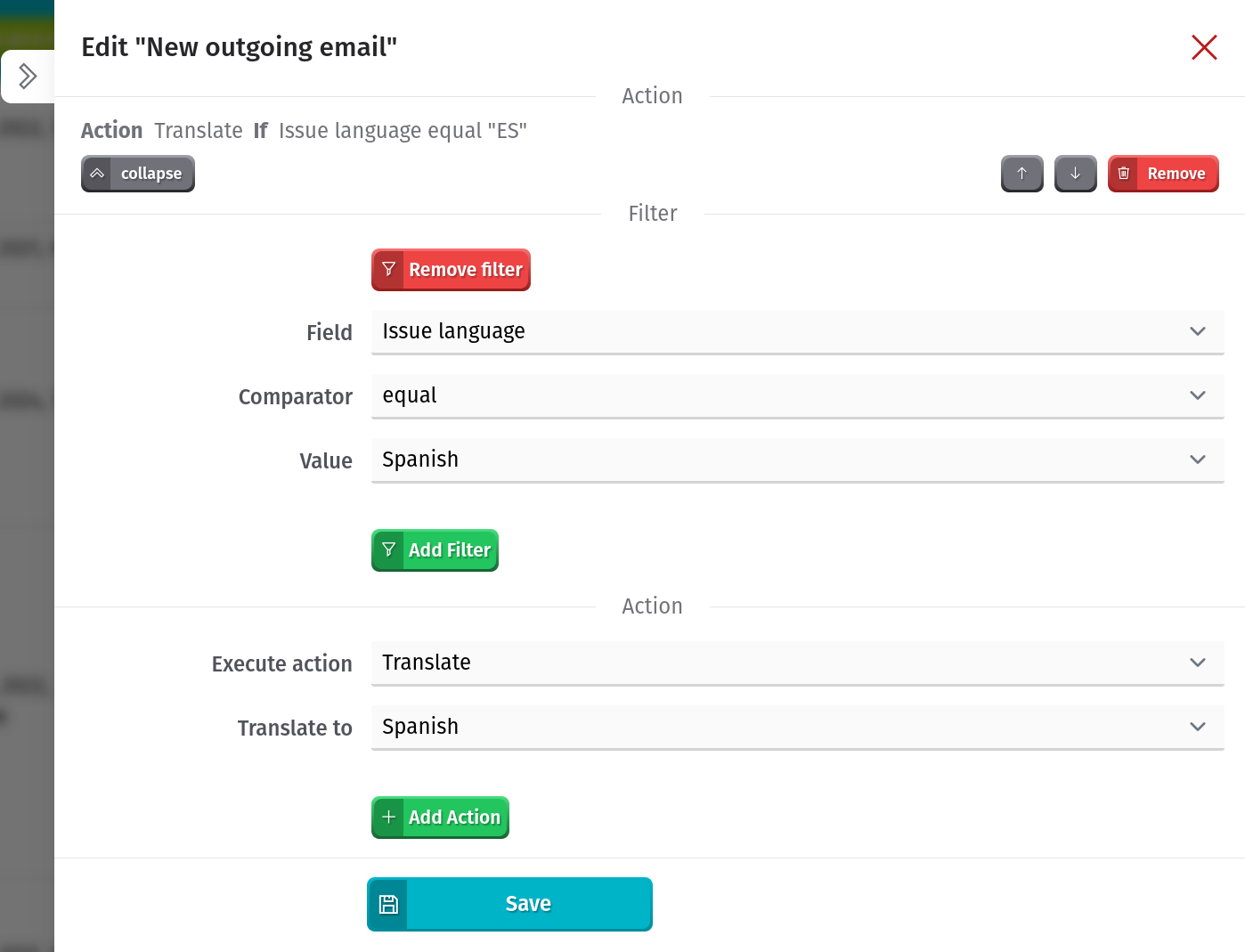Open the Translate to dropdown
The width and height of the screenshot is (1245, 952).
(x=797, y=727)
